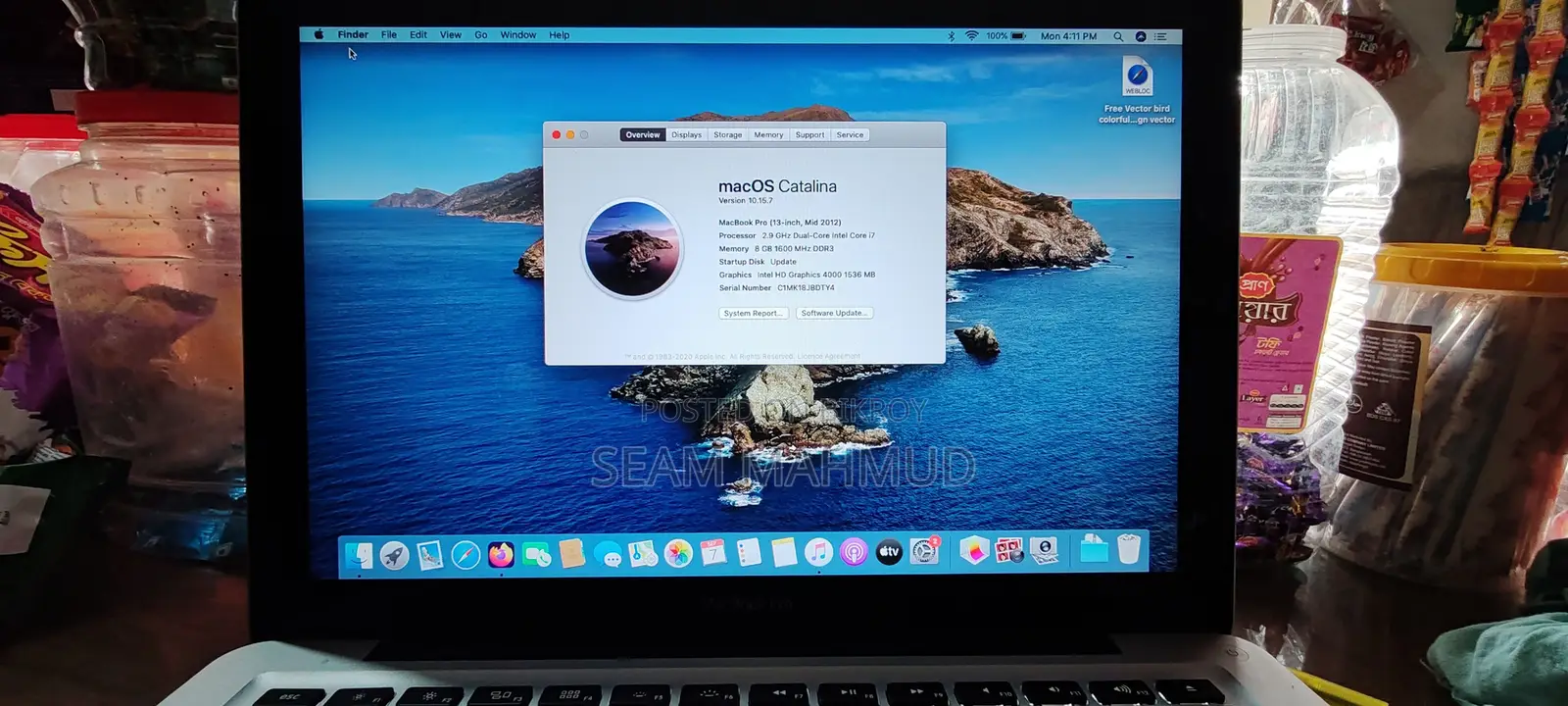Click the clock showing Mon 4:11 PM

1068,36
